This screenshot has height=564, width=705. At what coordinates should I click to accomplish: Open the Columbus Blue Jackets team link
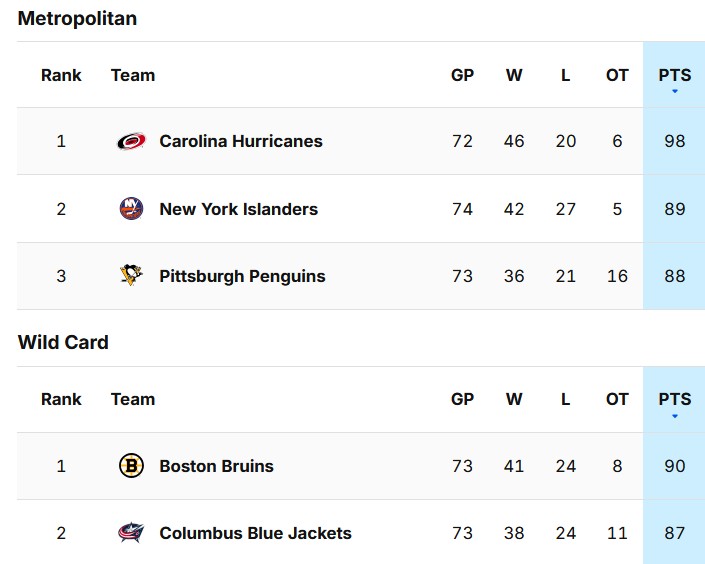tap(255, 533)
